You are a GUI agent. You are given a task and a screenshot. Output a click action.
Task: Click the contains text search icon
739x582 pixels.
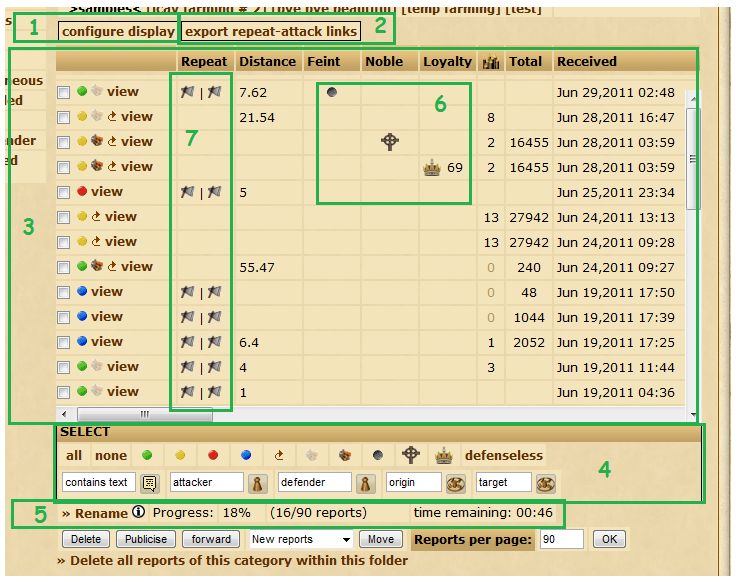[x=149, y=483]
